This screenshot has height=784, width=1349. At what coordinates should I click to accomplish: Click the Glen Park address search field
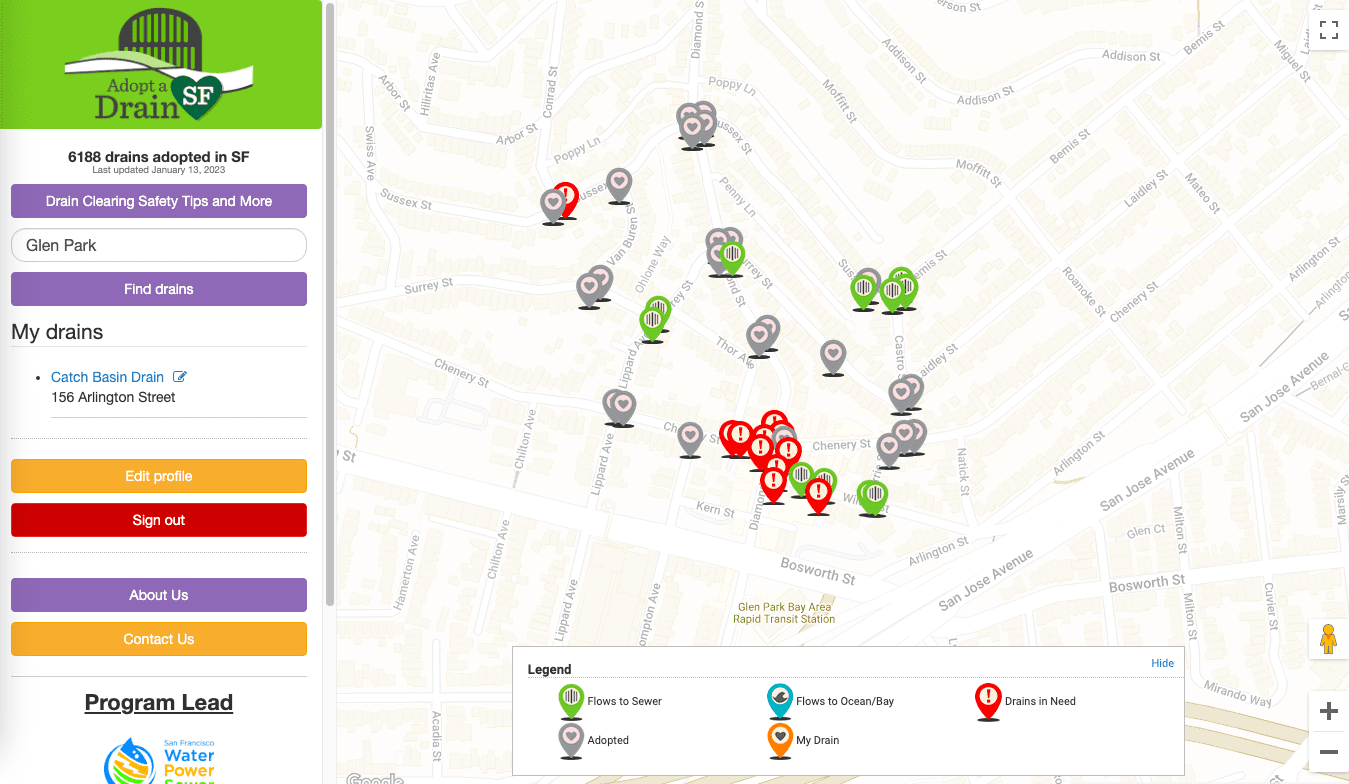pos(159,245)
